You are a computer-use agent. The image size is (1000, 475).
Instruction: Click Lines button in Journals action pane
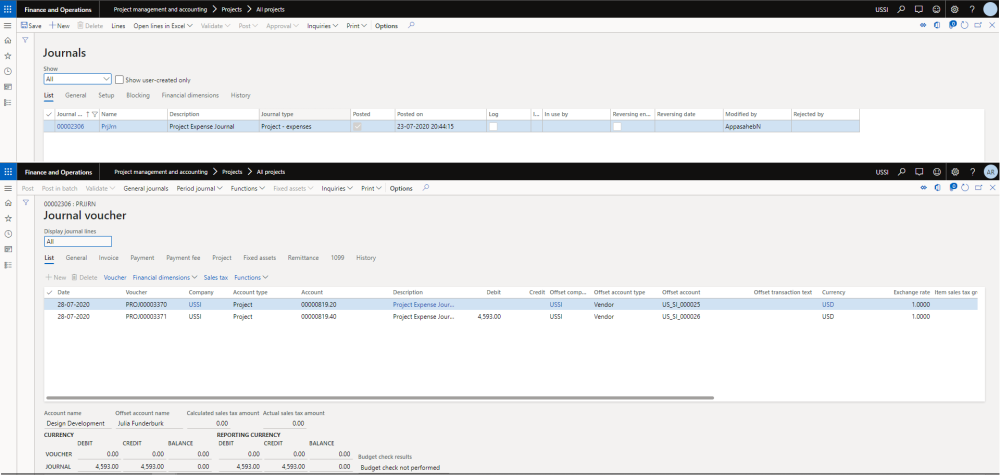[x=118, y=26]
